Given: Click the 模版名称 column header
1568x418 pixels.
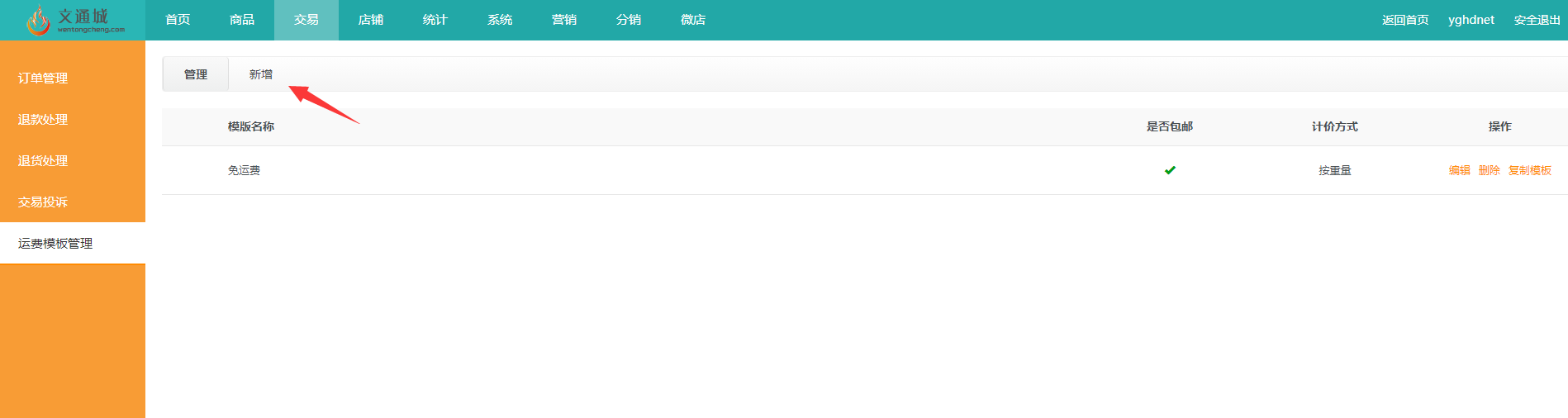Looking at the screenshot, I should click(x=251, y=126).
